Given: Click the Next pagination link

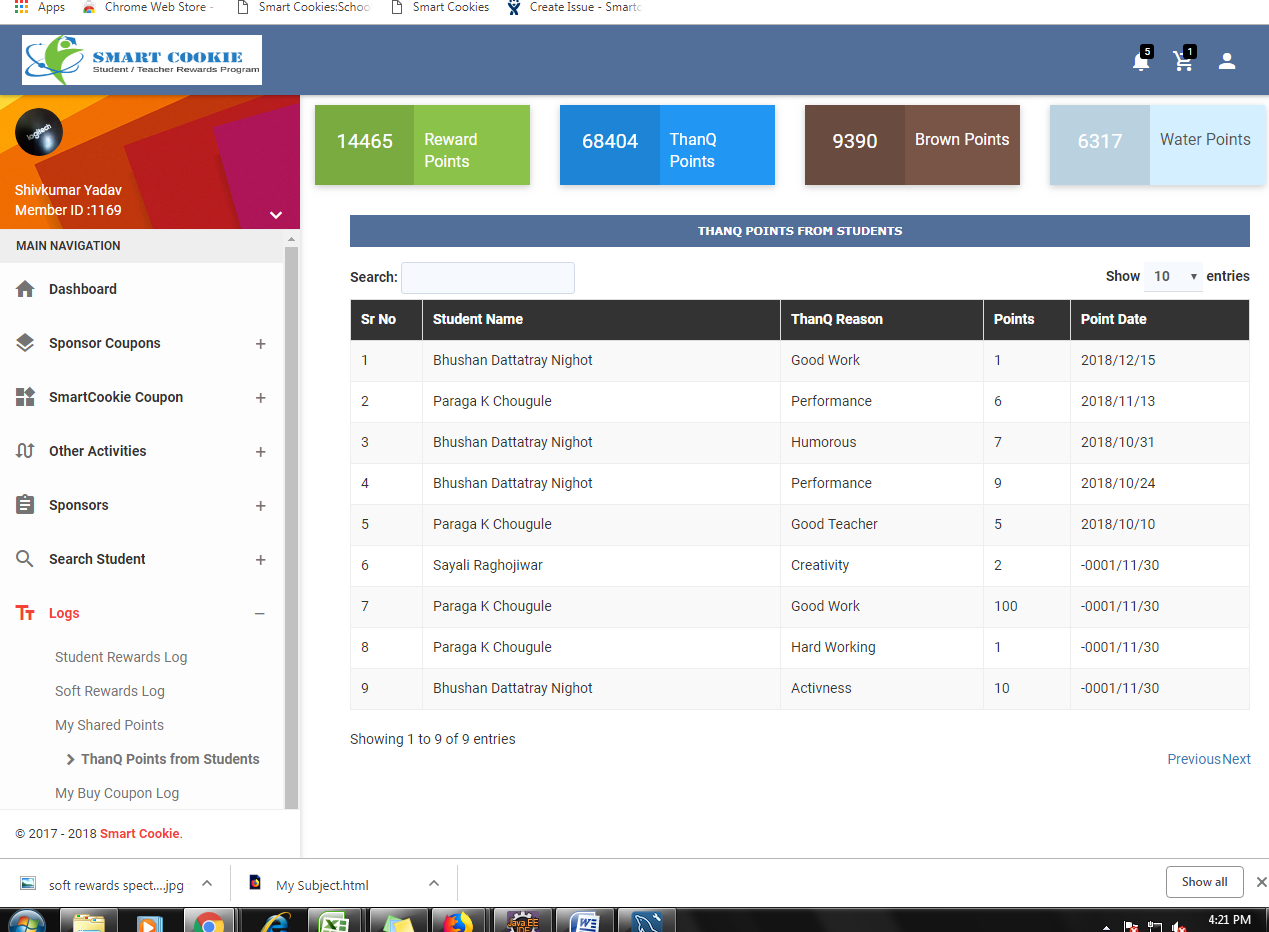Looking at the screenshot, I should click(x=1236, y=759).
